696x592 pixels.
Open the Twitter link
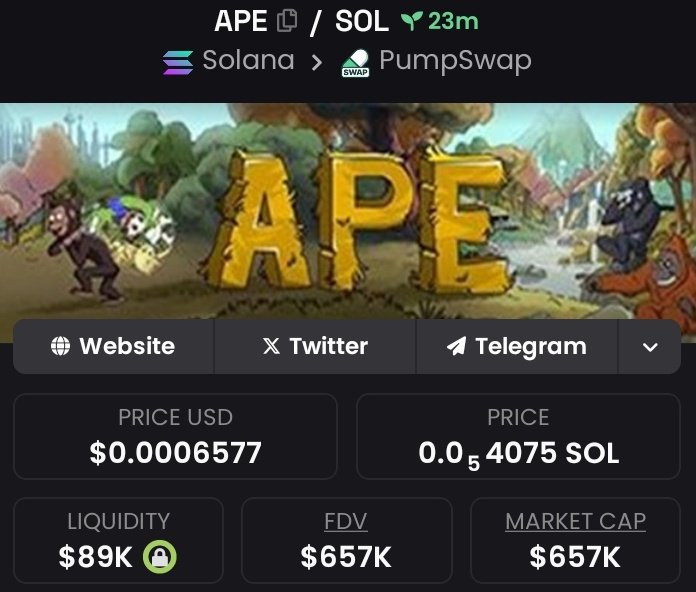315,346
